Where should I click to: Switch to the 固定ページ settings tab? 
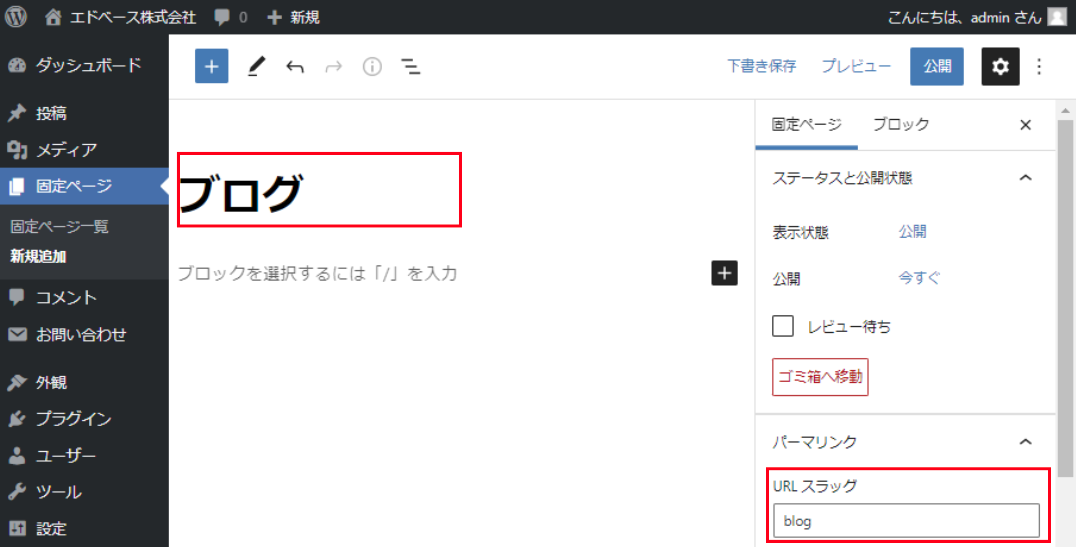point(806,125)
